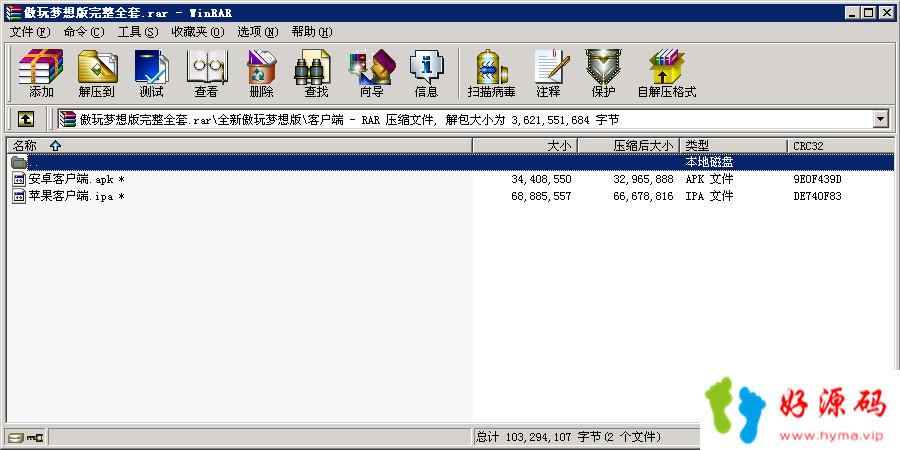The height and width of the screenshot is (450, 900).
Task: Click 扫描病毒 (Virus Scan) icon
Action: (x=491, y=73)
